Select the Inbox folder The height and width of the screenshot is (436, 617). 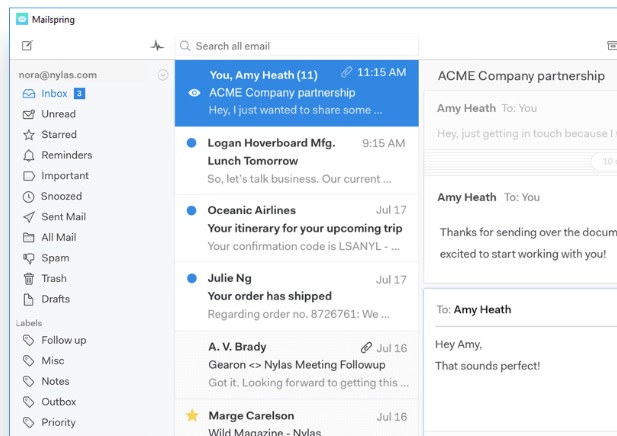pos(54,94)
